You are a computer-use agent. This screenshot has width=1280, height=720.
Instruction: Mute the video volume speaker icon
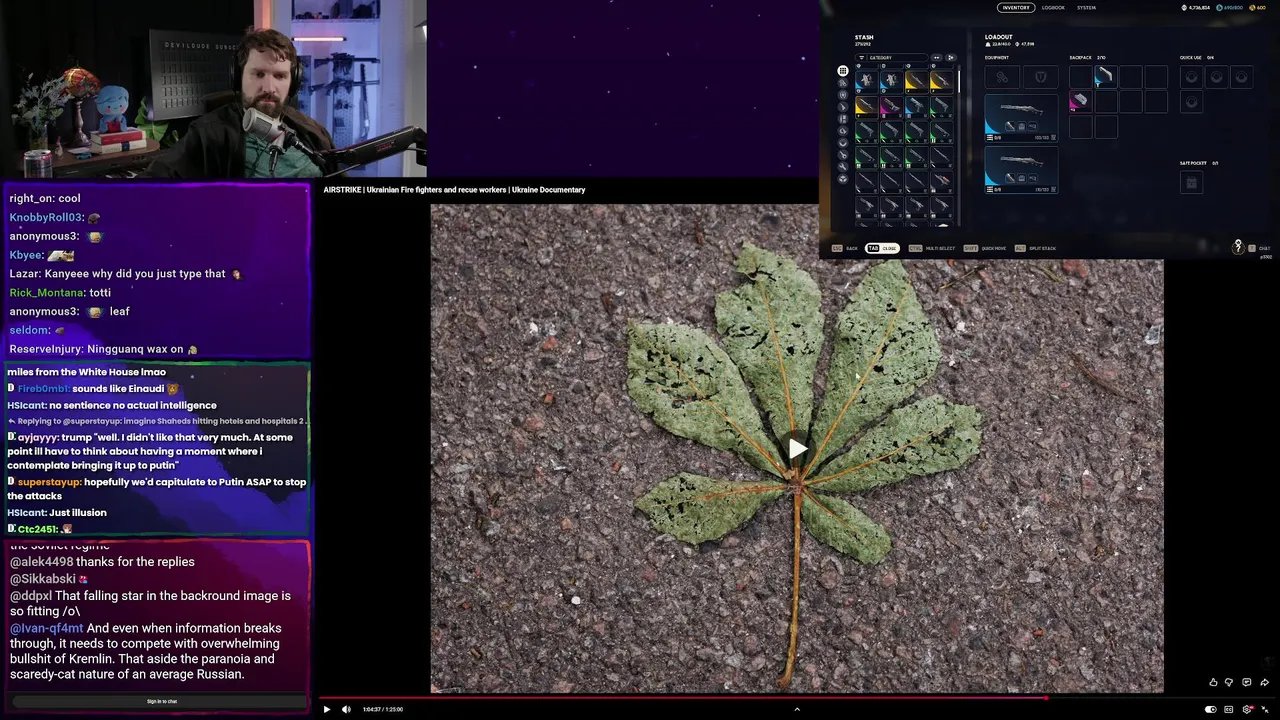click(x=346, y=709)
